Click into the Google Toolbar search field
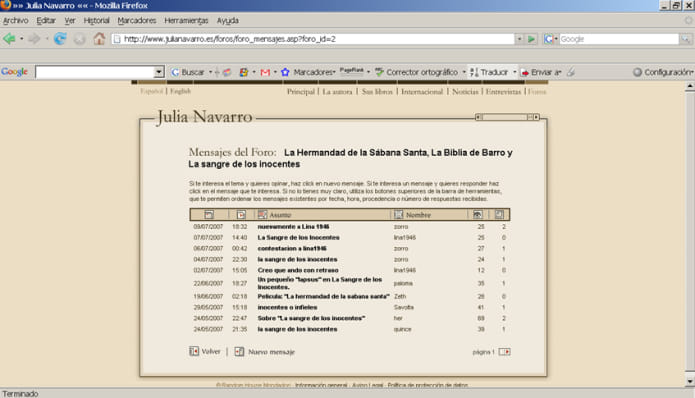The height and width of the screenshot is (398, 695). [94, 72]
